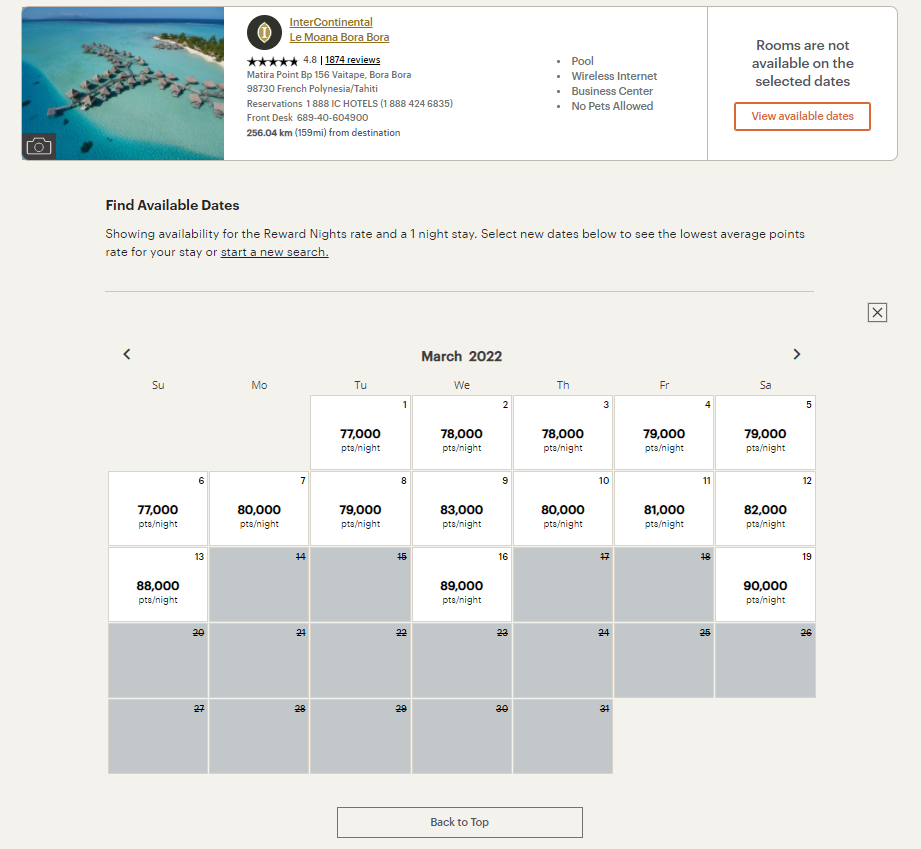Click the InterContinental brand logo icon

point(263,32)
